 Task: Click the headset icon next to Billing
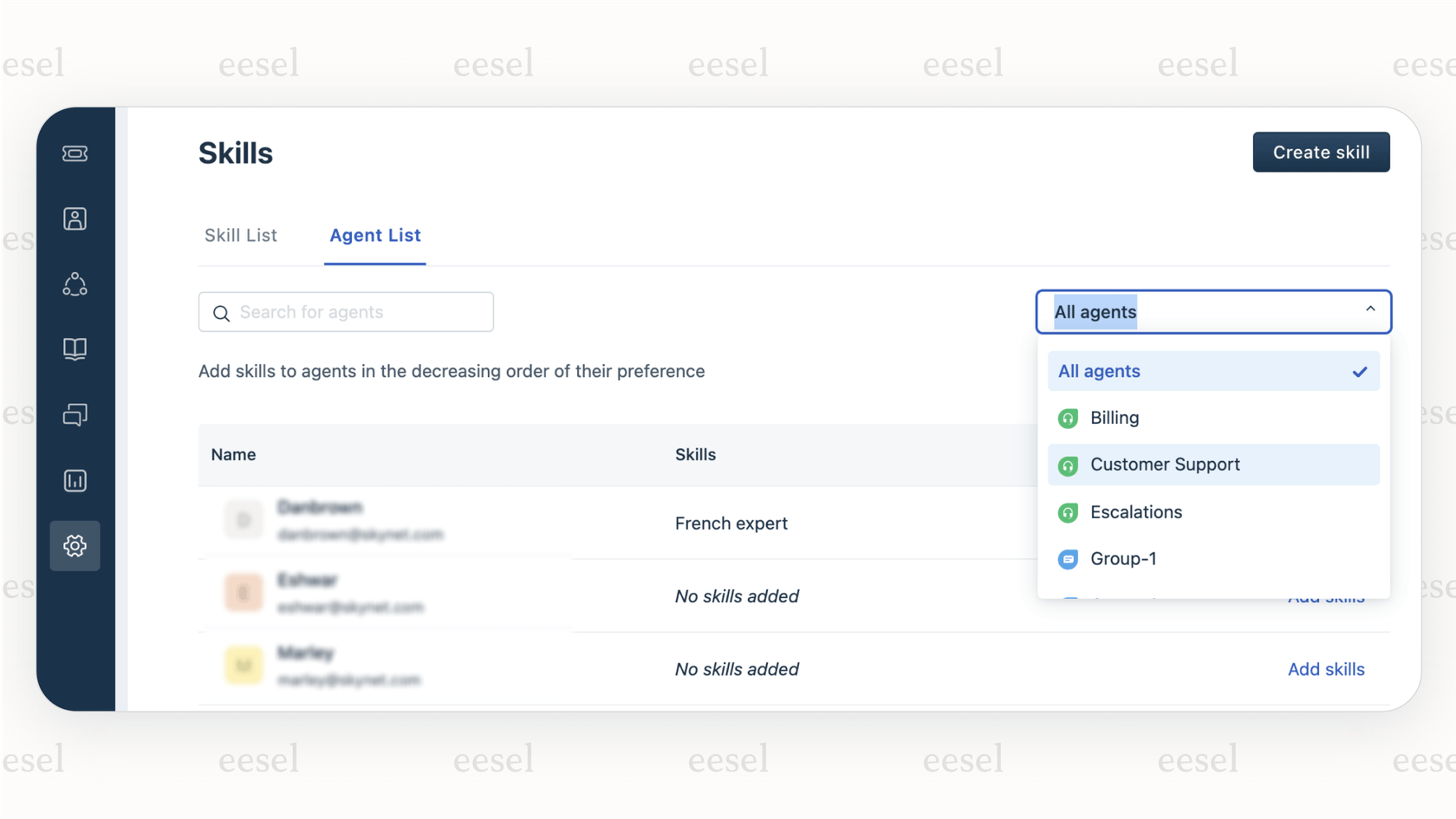[x=1068, y=418]
